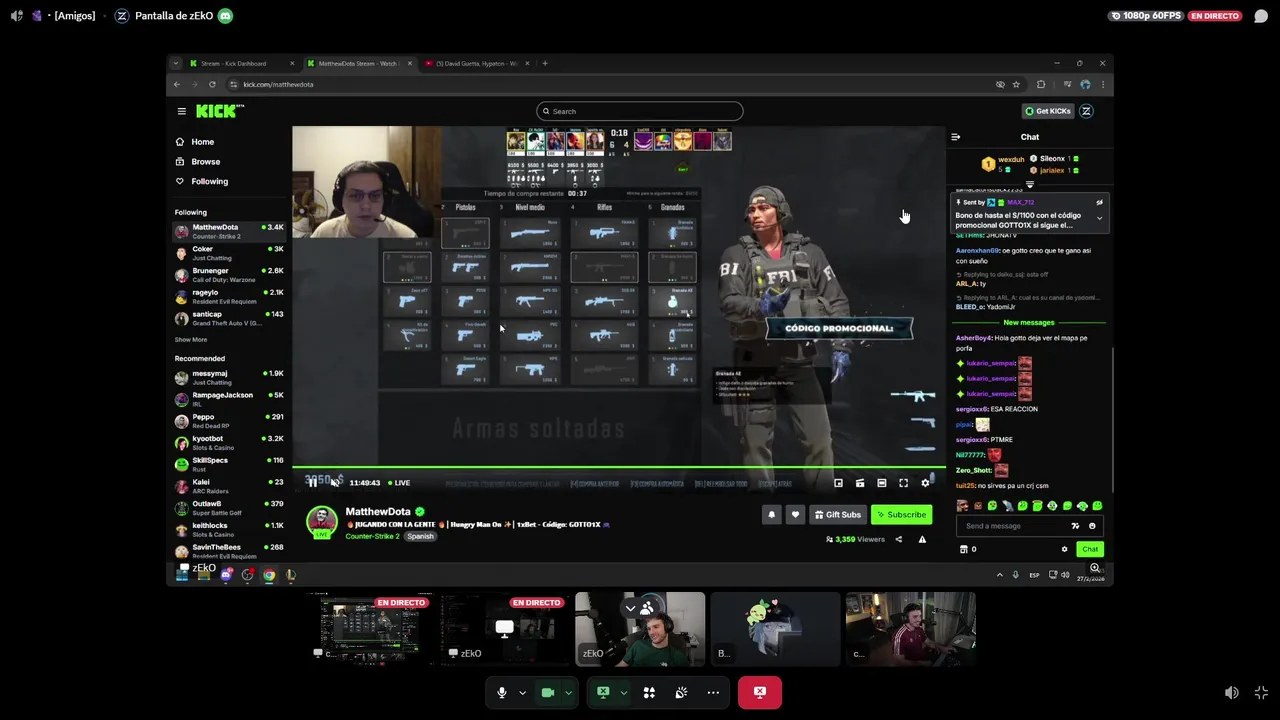
Task: Collapse participants chevron above zEkO tile
Action: [630, 607]
